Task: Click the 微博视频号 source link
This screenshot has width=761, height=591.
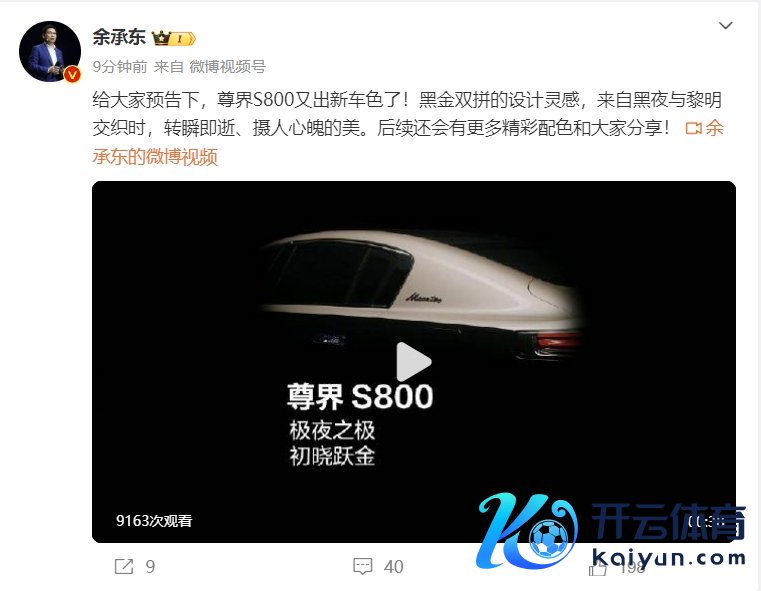Action: 227,66
